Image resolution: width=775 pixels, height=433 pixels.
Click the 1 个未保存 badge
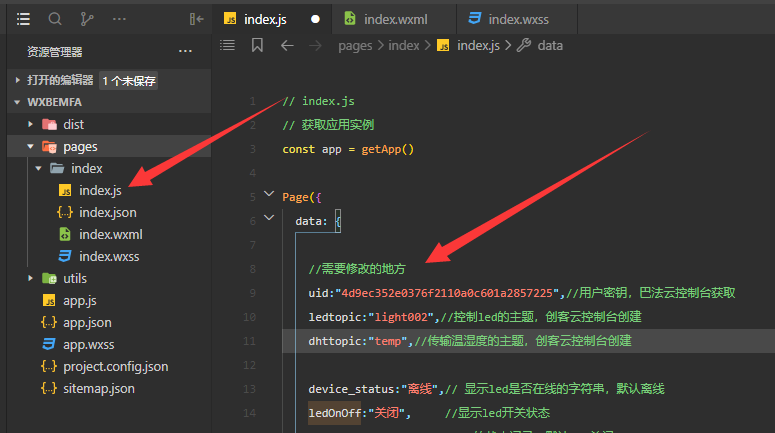(129, 81)
